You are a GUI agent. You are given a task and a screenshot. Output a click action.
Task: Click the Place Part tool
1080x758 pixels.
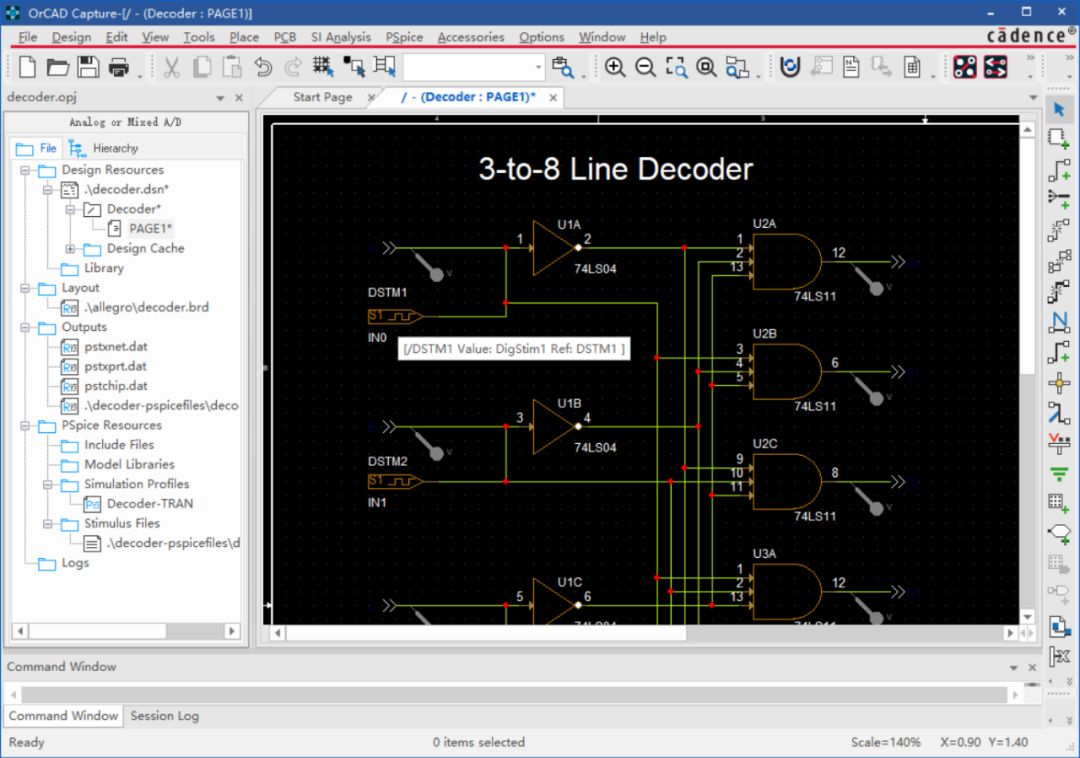coord(1059,139)
